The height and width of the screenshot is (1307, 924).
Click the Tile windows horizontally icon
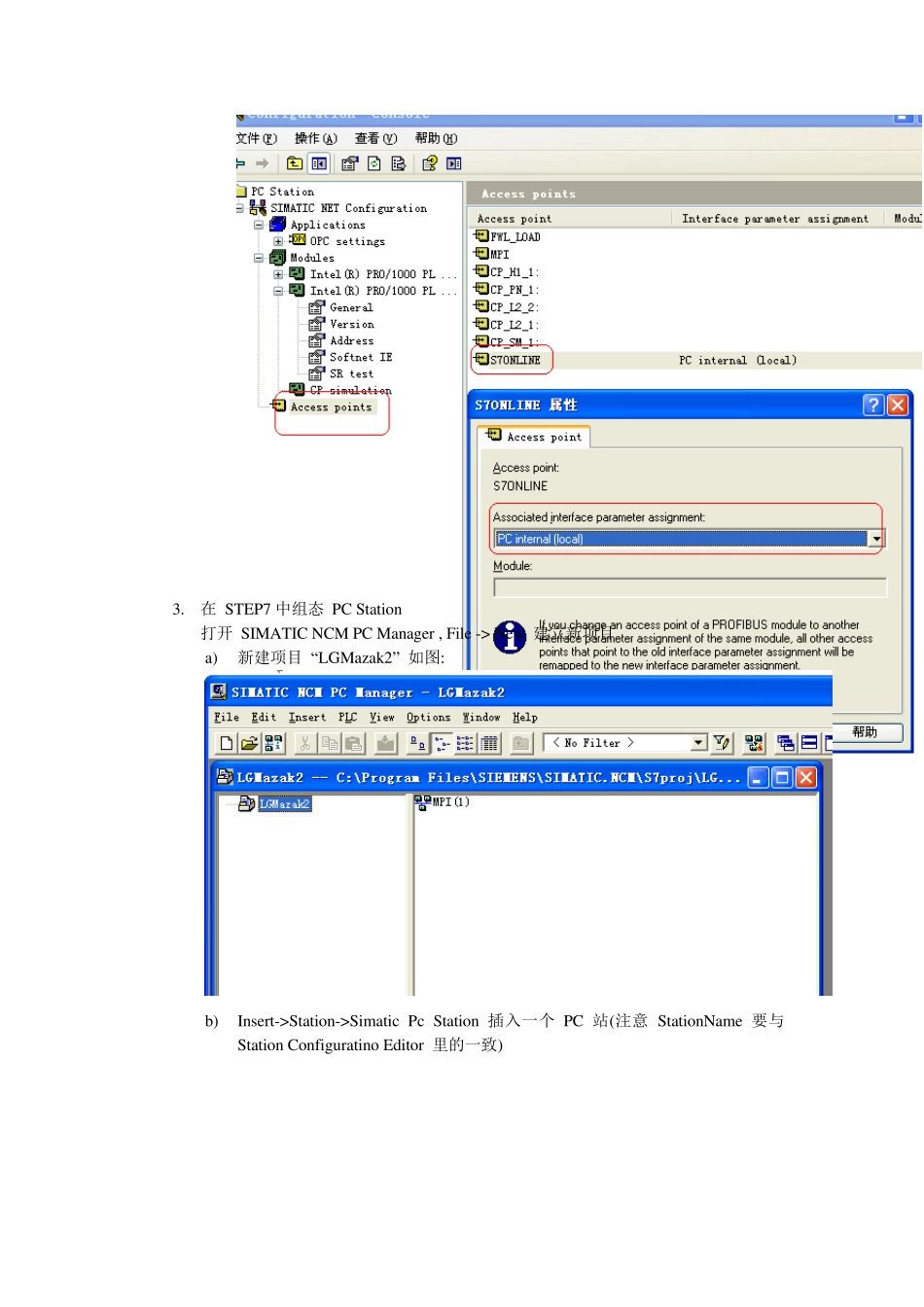click(809, 743)
